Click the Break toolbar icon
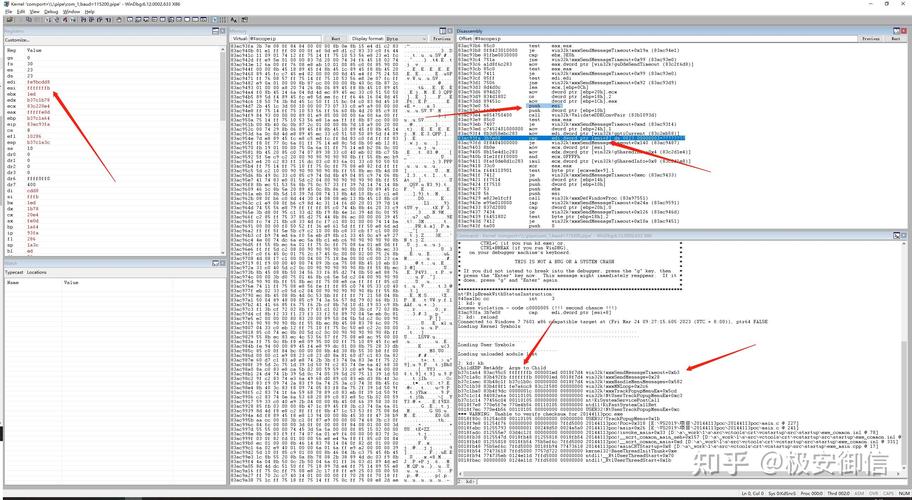The width and height of the screenshot is (912, 500). (x=73, y=20)
